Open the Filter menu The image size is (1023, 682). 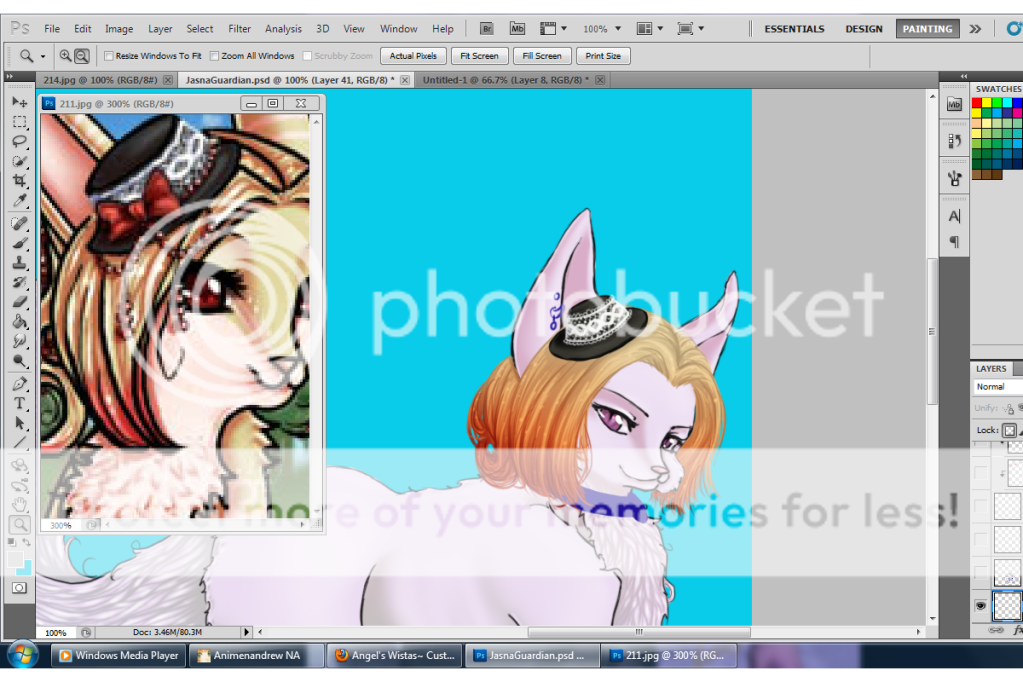pyautogui.click(x=239, y=29)
